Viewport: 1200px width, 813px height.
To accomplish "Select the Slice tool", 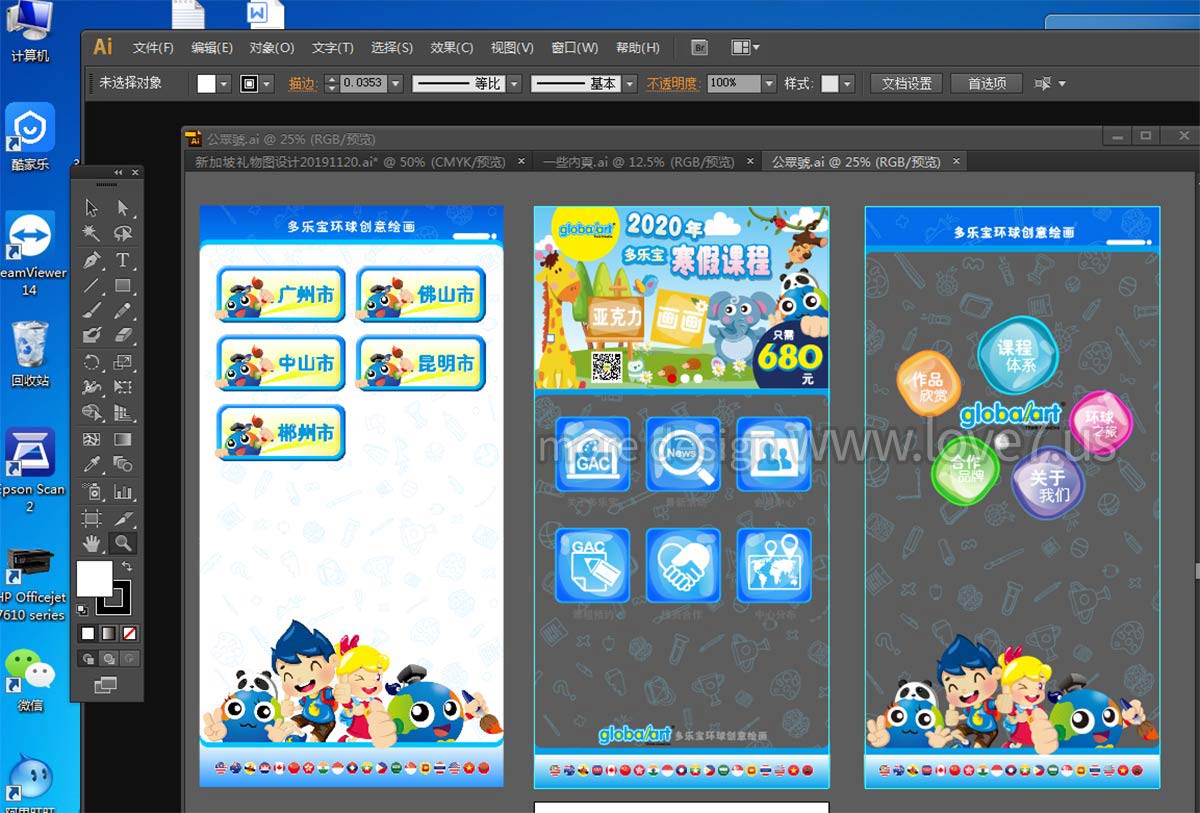I will [x=123, y=518].
